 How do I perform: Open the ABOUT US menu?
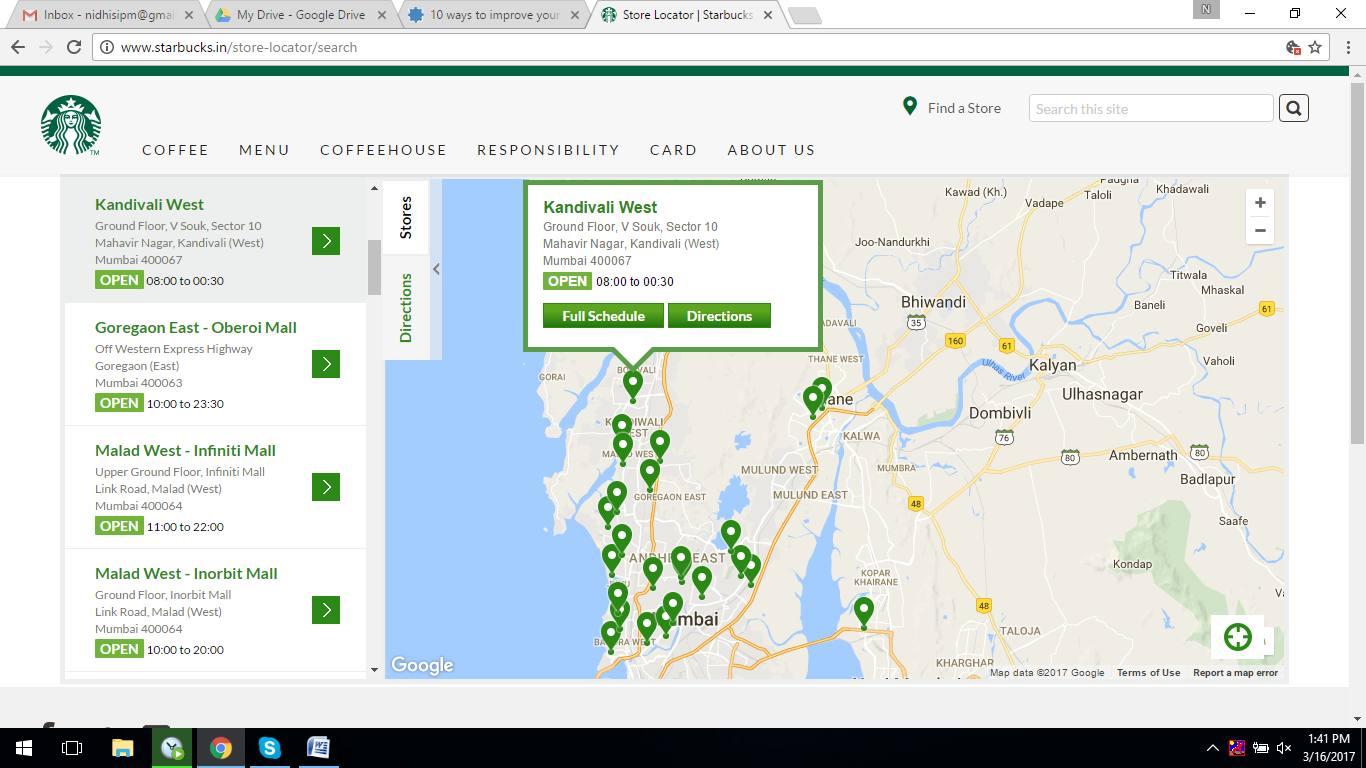[771, 150]
